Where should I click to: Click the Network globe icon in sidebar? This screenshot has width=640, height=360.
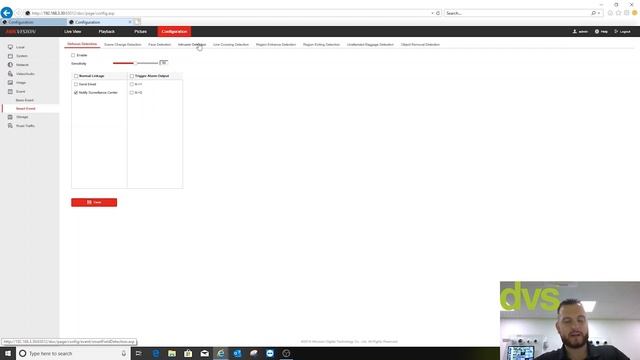pos(10,64)
